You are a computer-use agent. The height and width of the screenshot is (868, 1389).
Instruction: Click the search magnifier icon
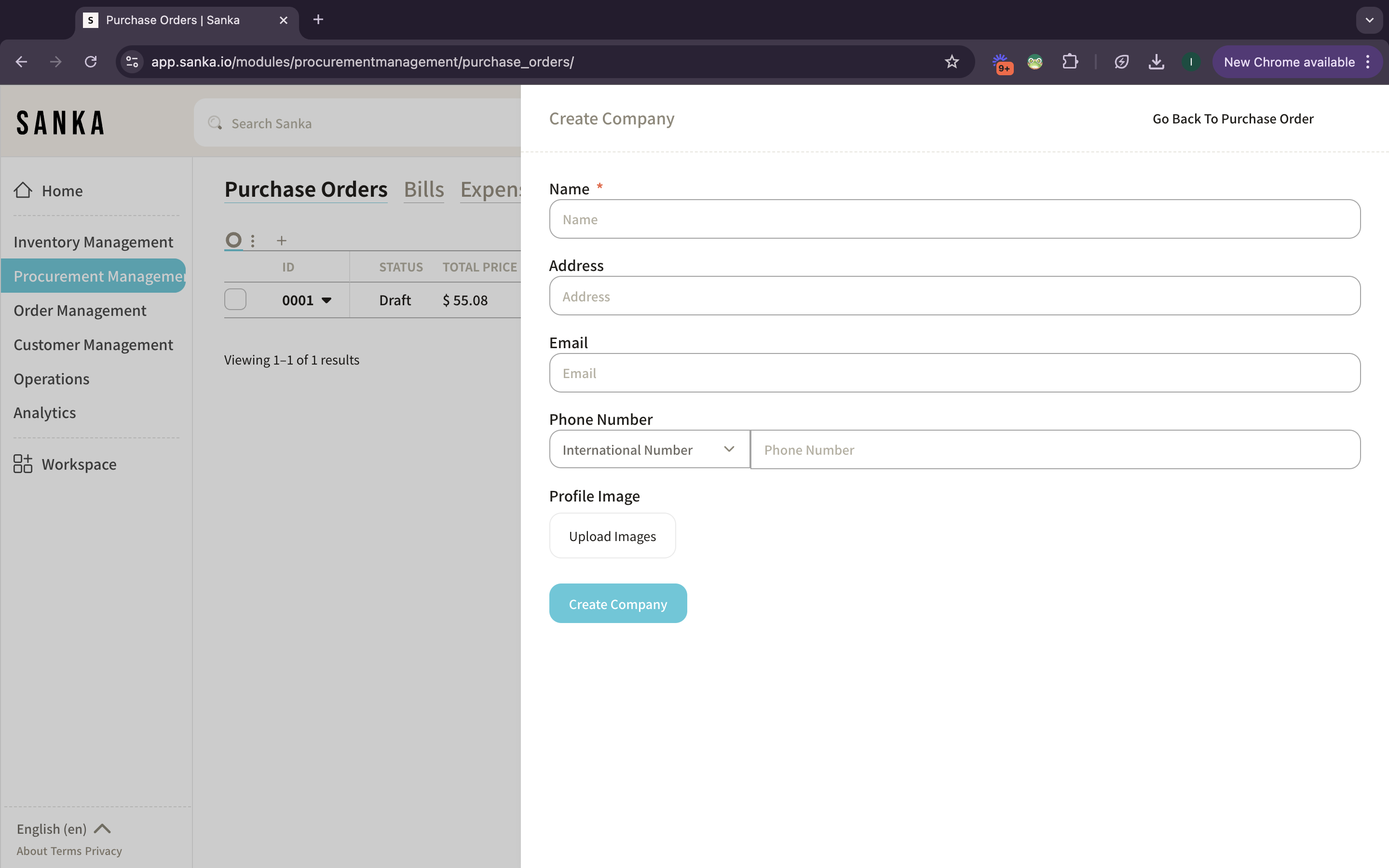[215, 123]
